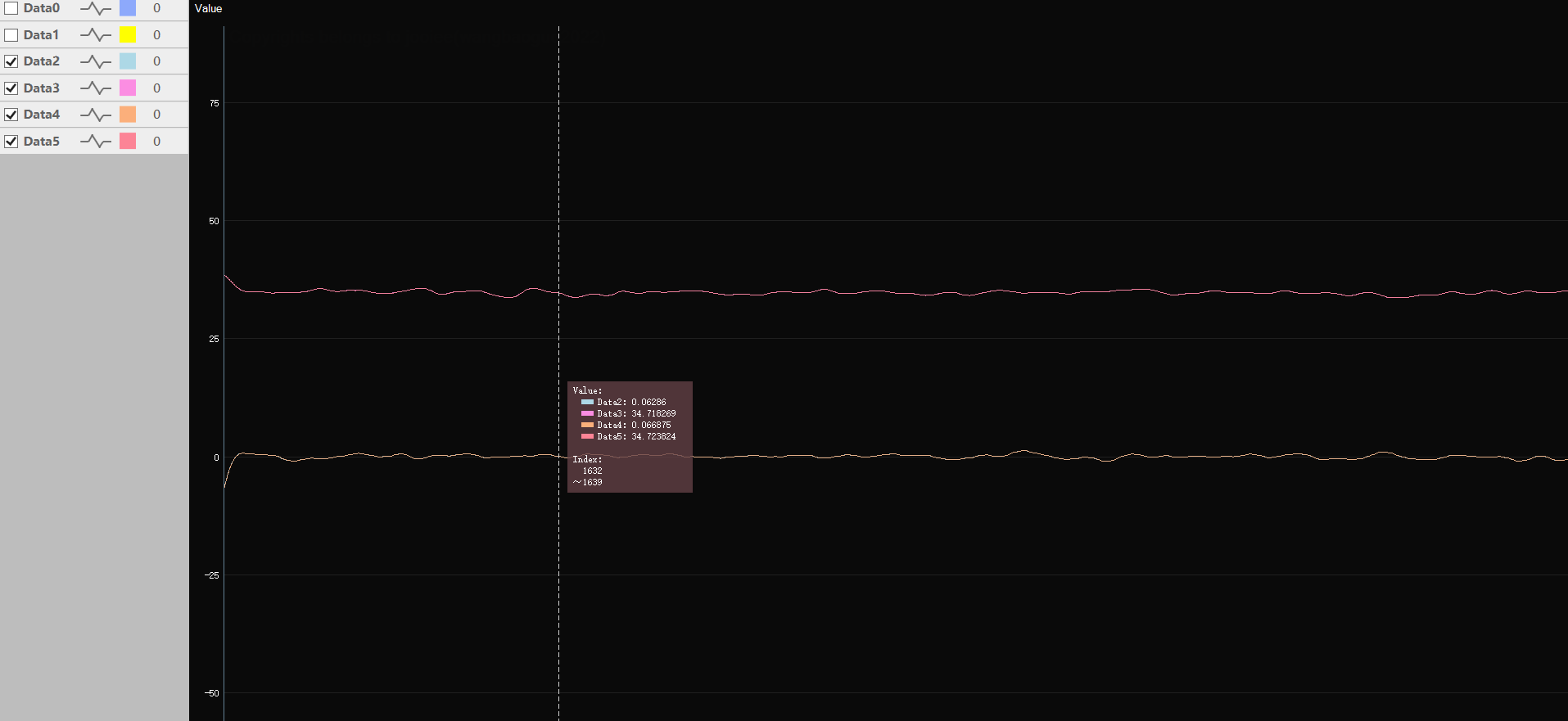This screenshot has width=1568, height=721.
Task: Select the line-style waveform icon for Data2
Action: [x=96, y=61]
